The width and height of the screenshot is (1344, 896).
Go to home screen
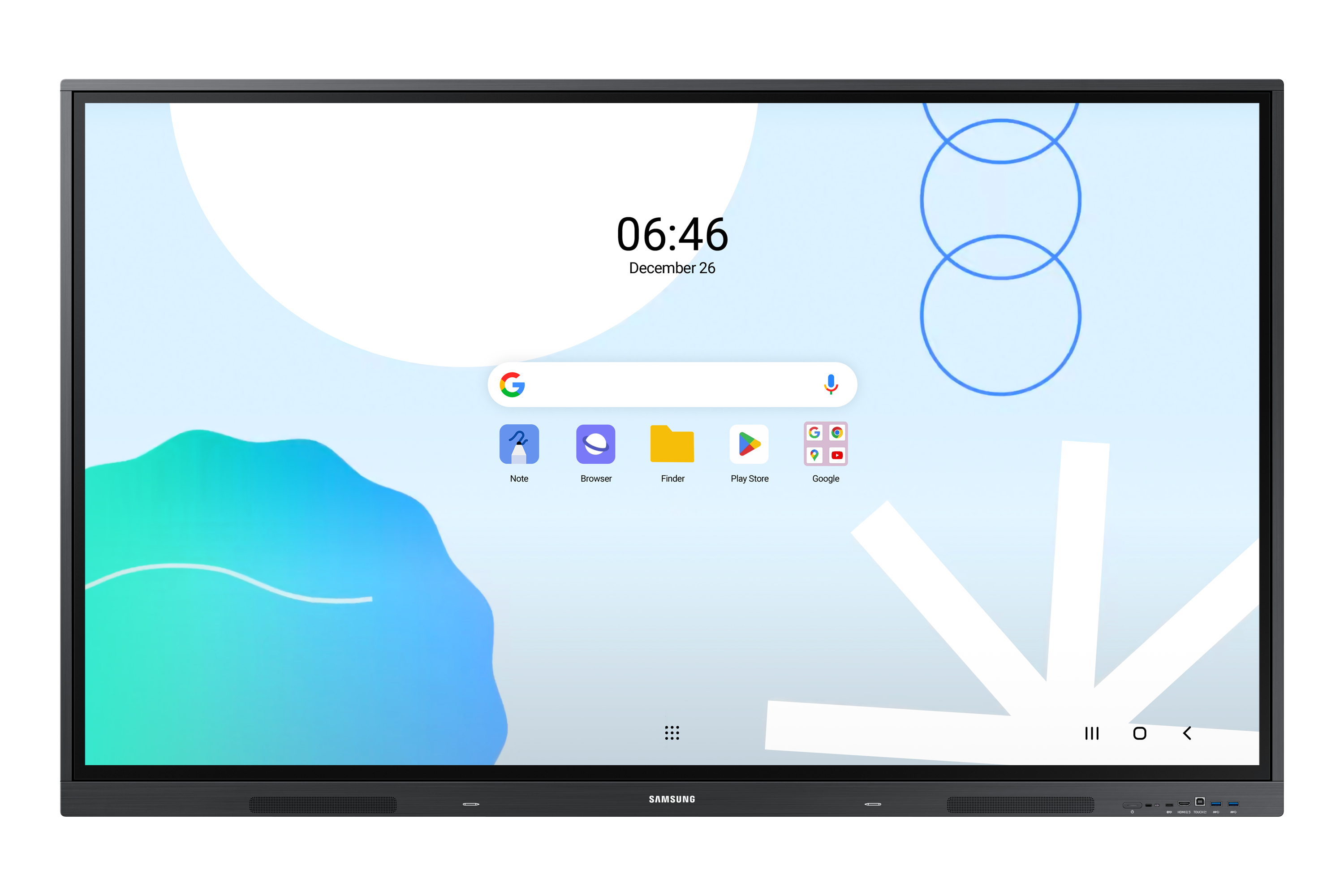[1138, 731]
